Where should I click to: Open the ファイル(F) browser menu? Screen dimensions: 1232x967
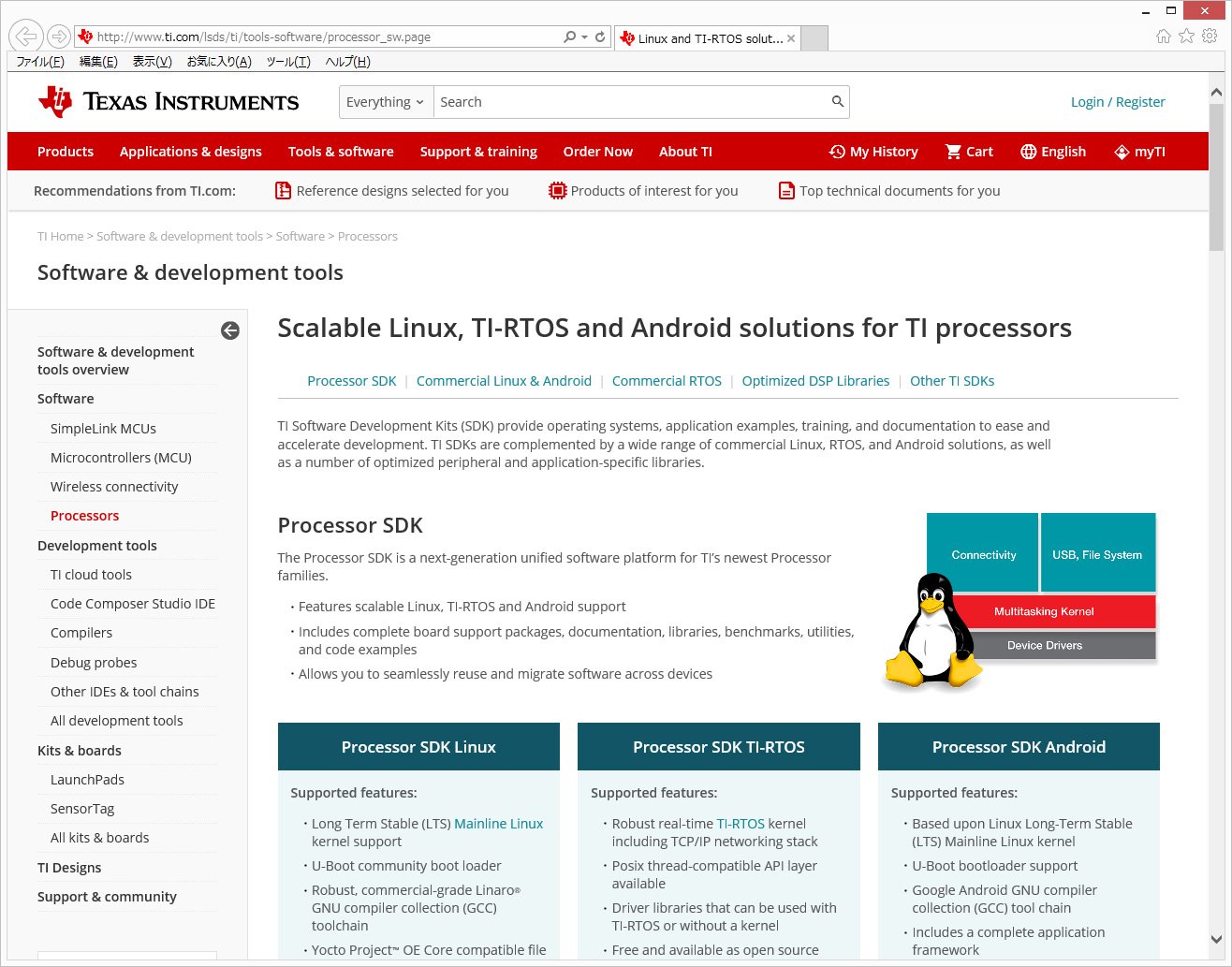click(x=40, y=62)
